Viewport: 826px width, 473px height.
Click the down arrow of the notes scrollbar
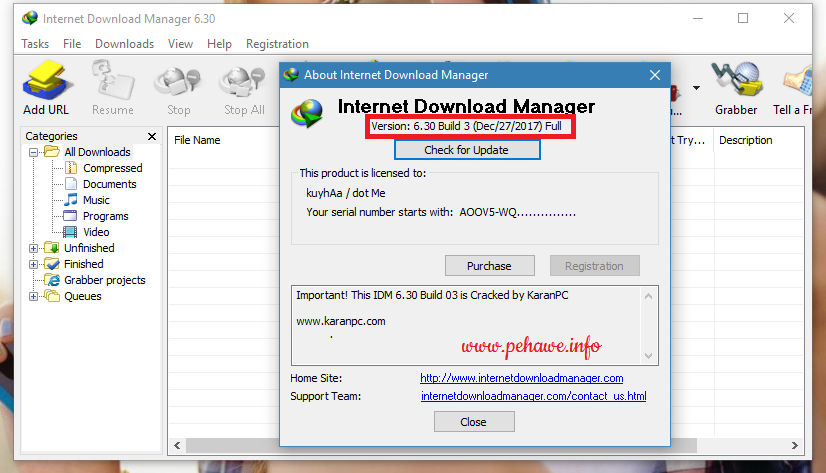point(648,356)
